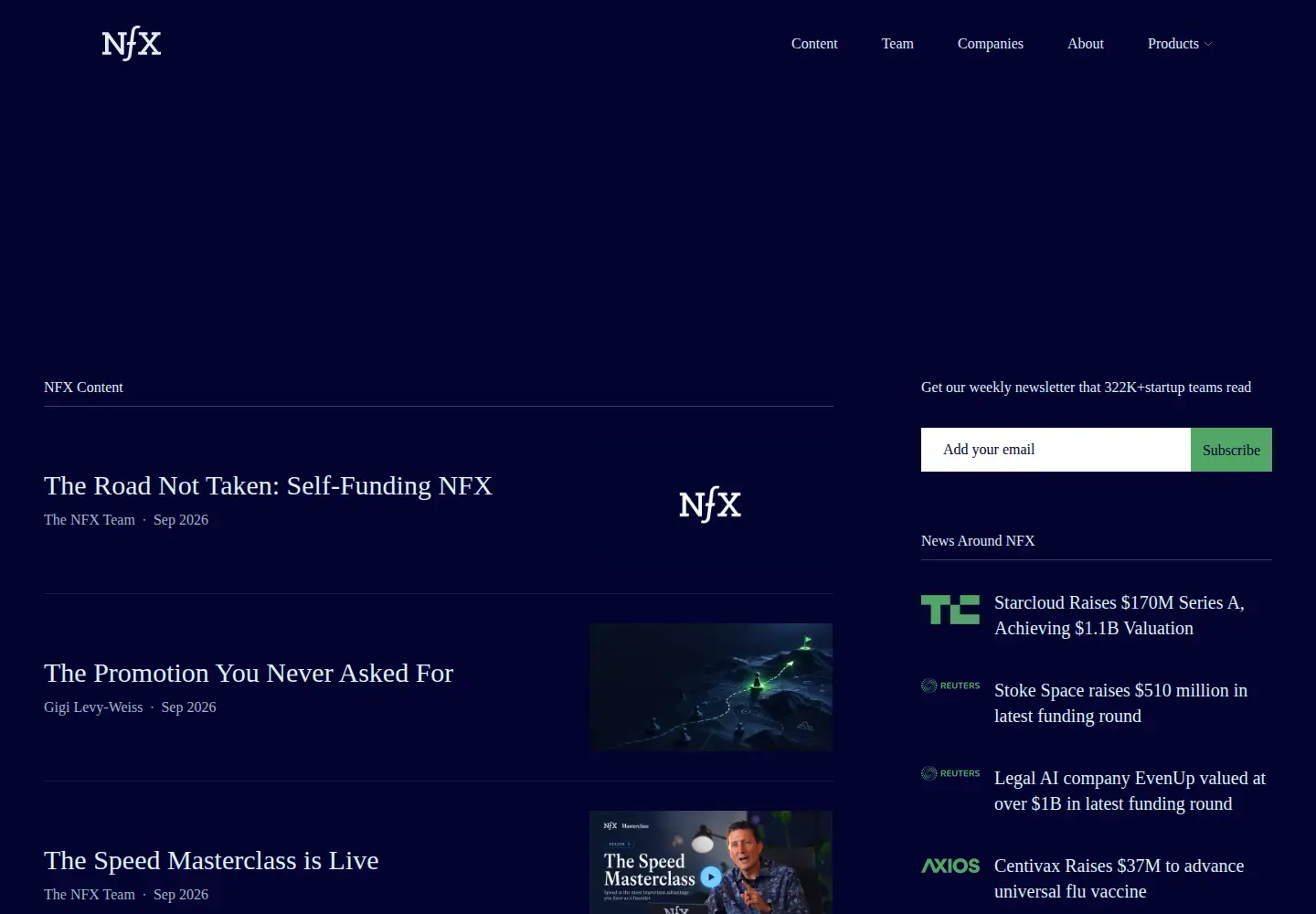Viewport: 1316px width, 914px height.
Task: Open Legal AI company EvenUp news
Action: tap(1130, 791)
